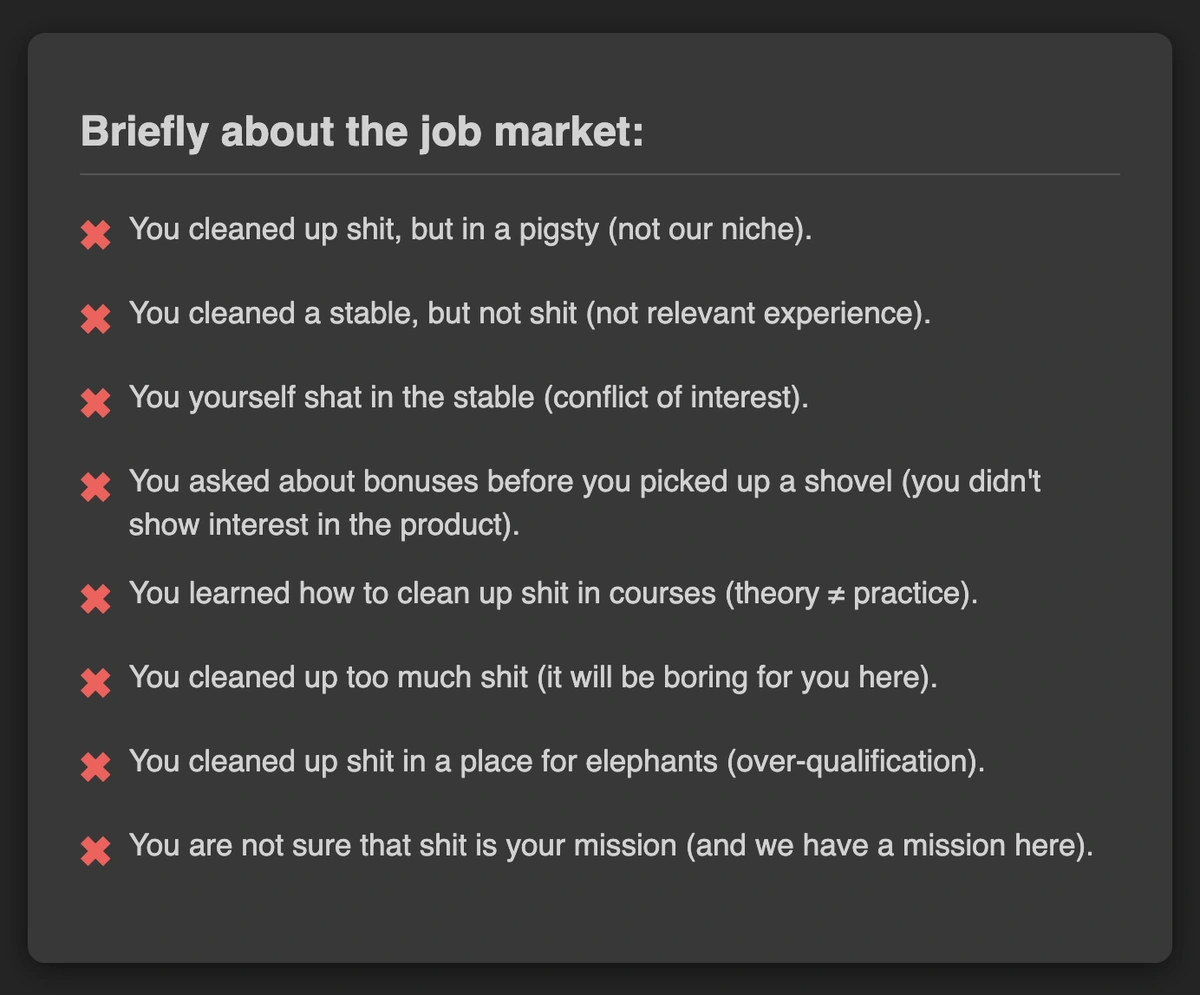Viewport: 1200px width, 995px height.
Task: Click the "(not relevant experience)" text
Action: [757, 313]
